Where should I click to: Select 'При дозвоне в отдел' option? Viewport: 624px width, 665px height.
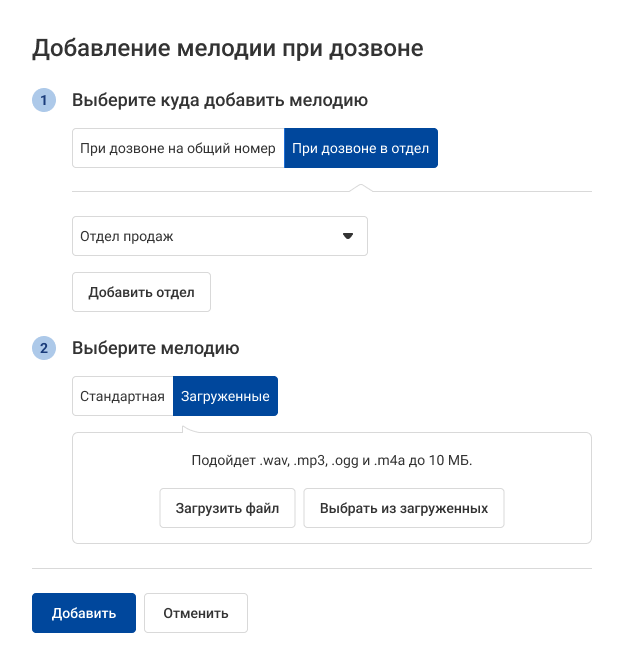[361, 148]
